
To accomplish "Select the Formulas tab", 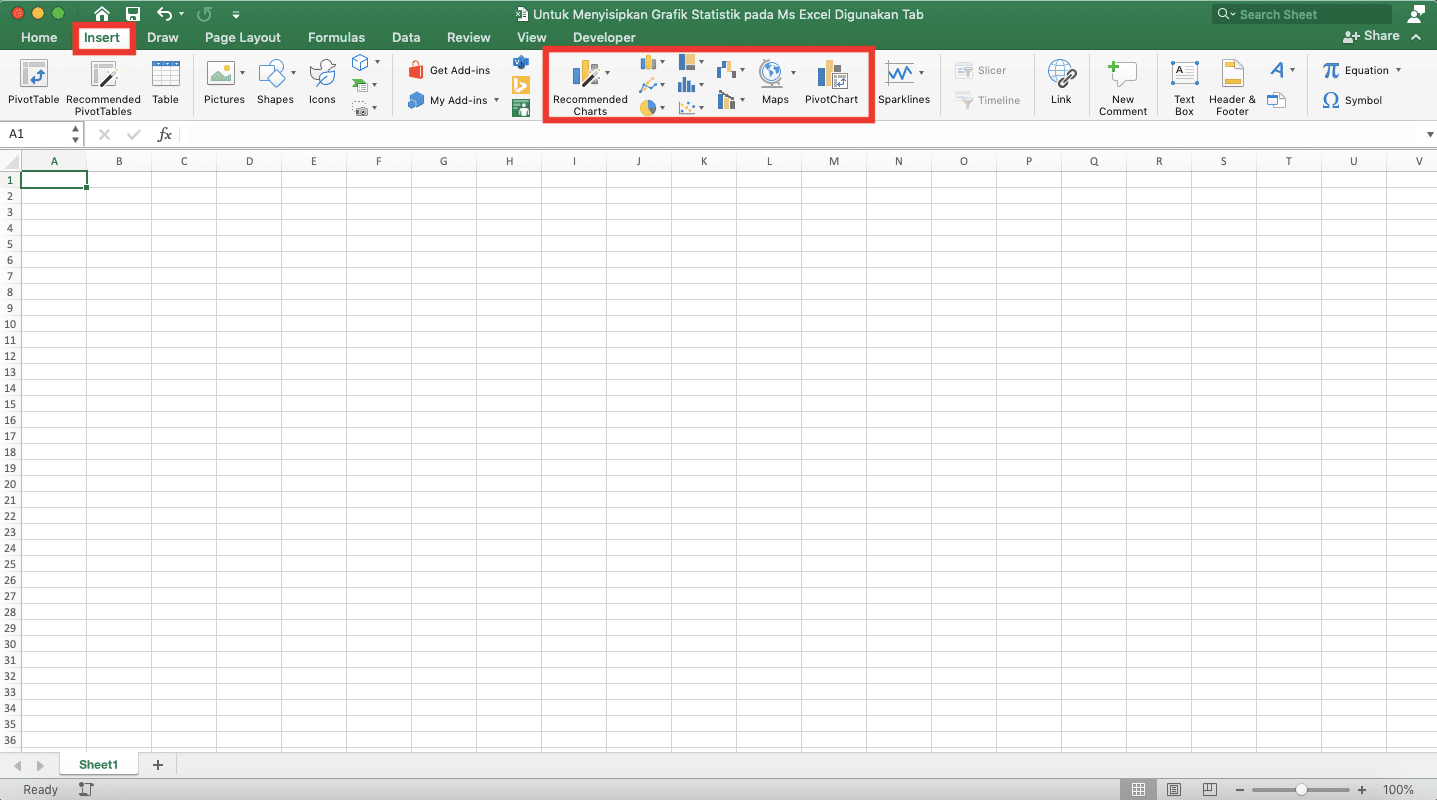I will (x=336, y=37).
